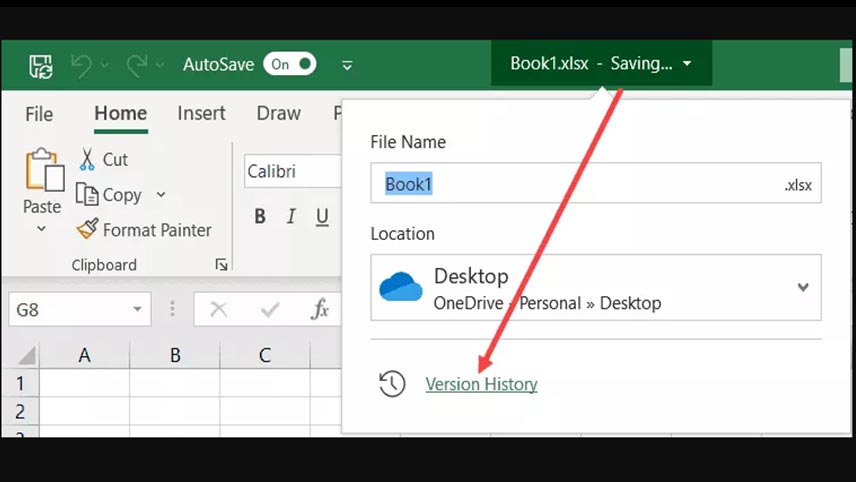The width and height of the screenshot is (856, 482).
Task: Expand the Copy options chevron
Action: pos(161,194)
